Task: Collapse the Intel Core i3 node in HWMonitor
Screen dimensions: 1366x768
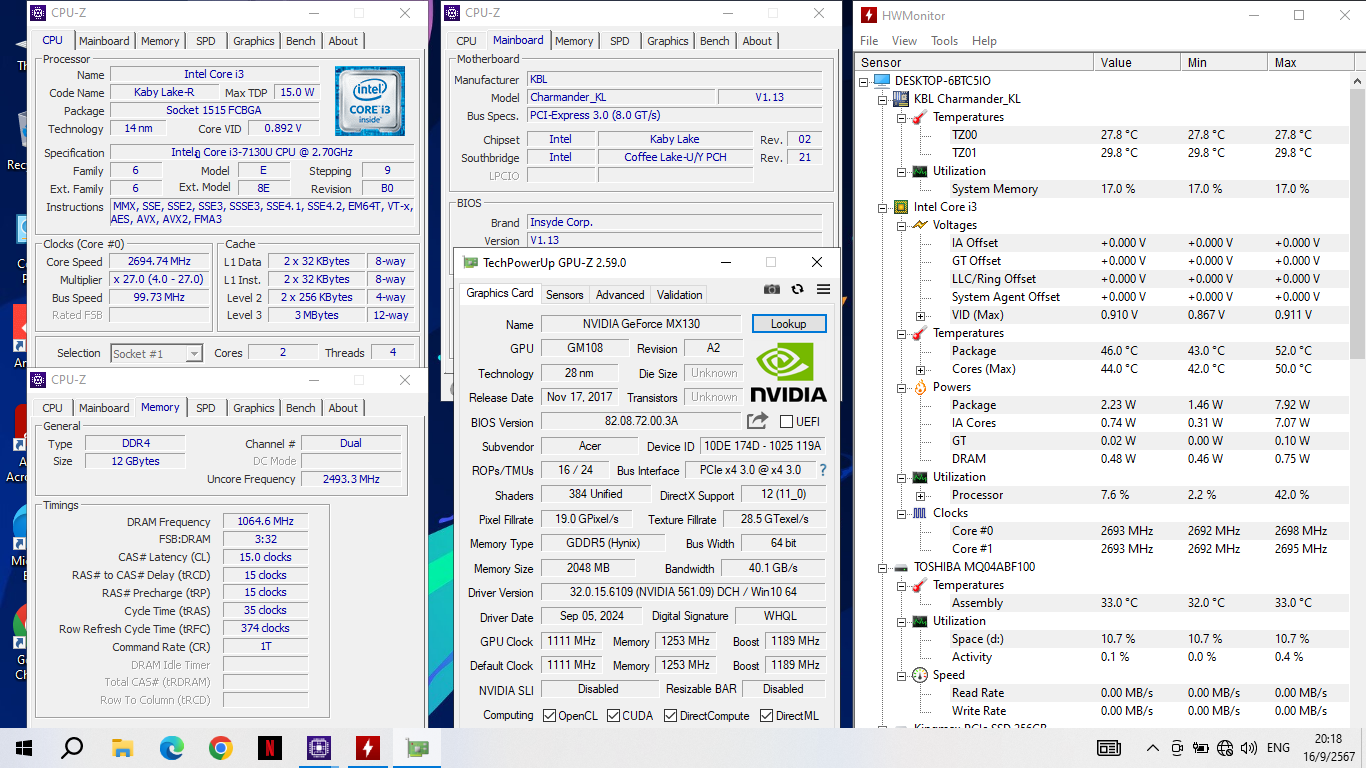Action: (x=883, y=207)
